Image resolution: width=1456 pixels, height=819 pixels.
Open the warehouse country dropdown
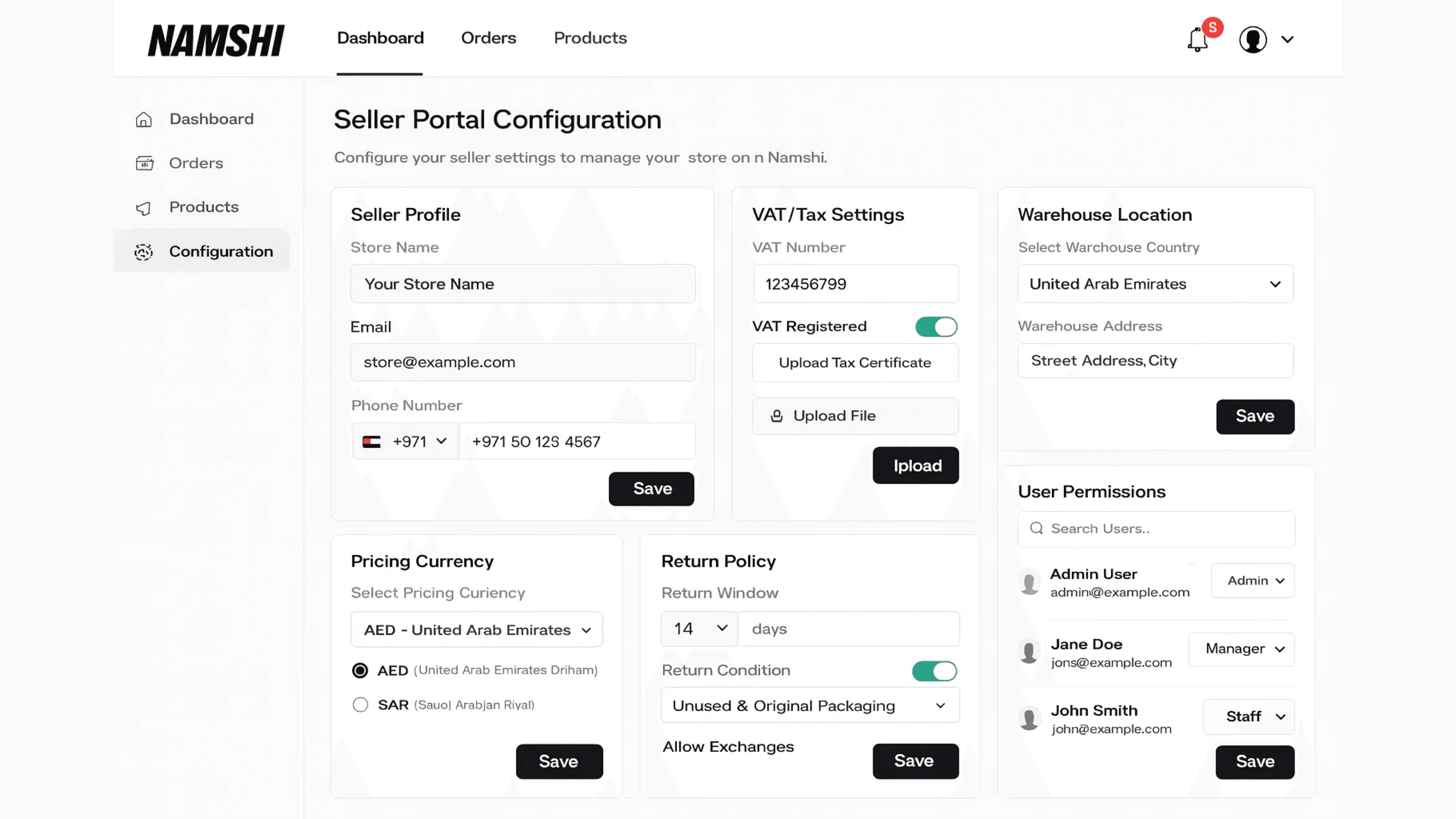click(1155, 284)
